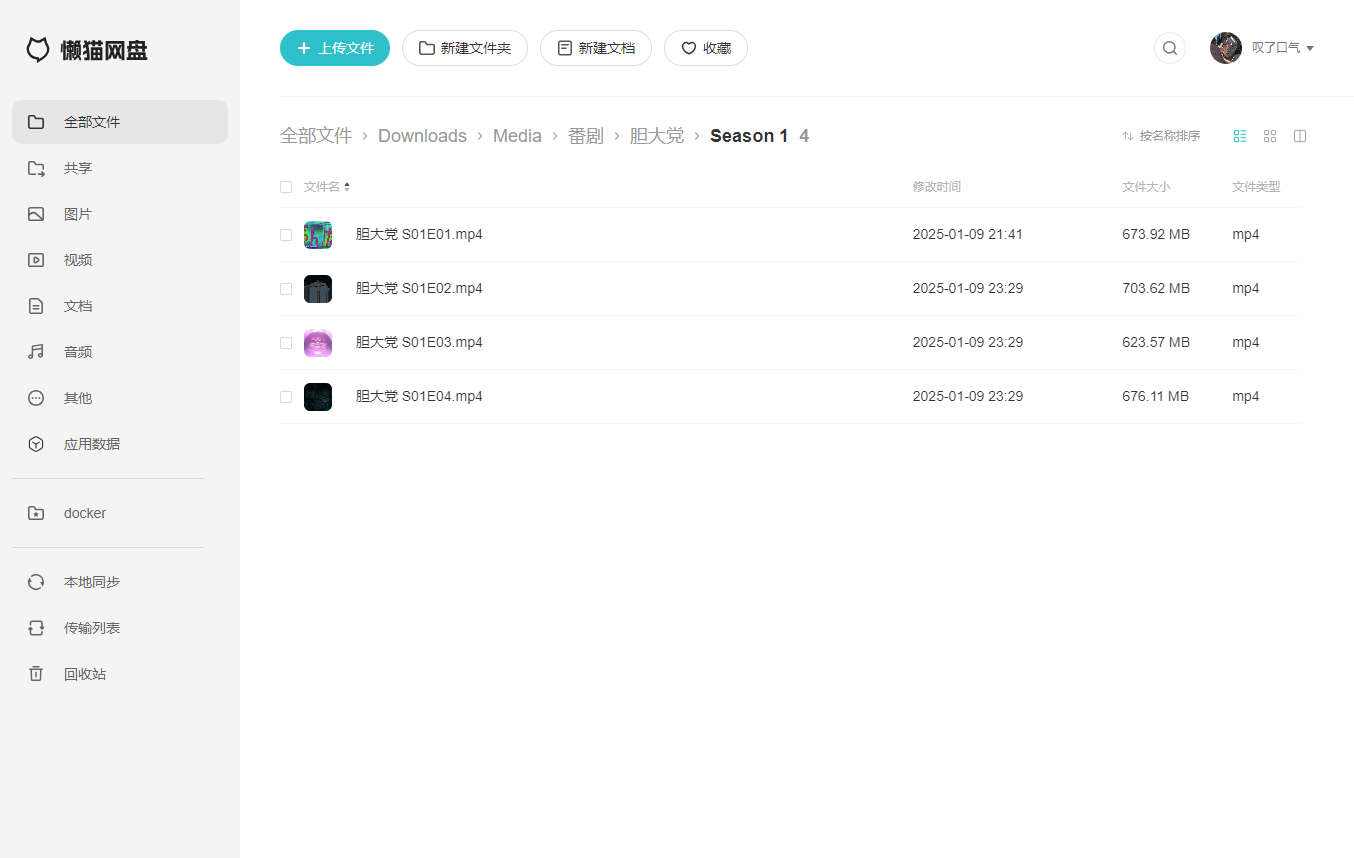
Task: Click the 上传文件 button
Action: coord(335,48)
